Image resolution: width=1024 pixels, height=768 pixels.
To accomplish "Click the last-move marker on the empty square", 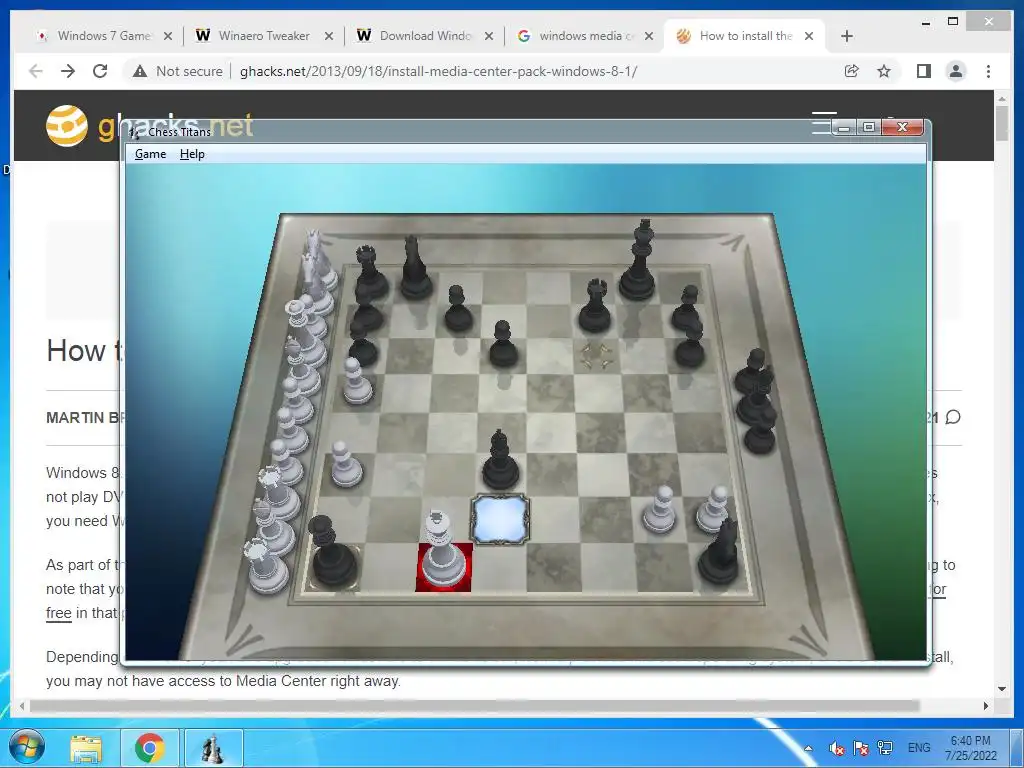I will (596, 356).
